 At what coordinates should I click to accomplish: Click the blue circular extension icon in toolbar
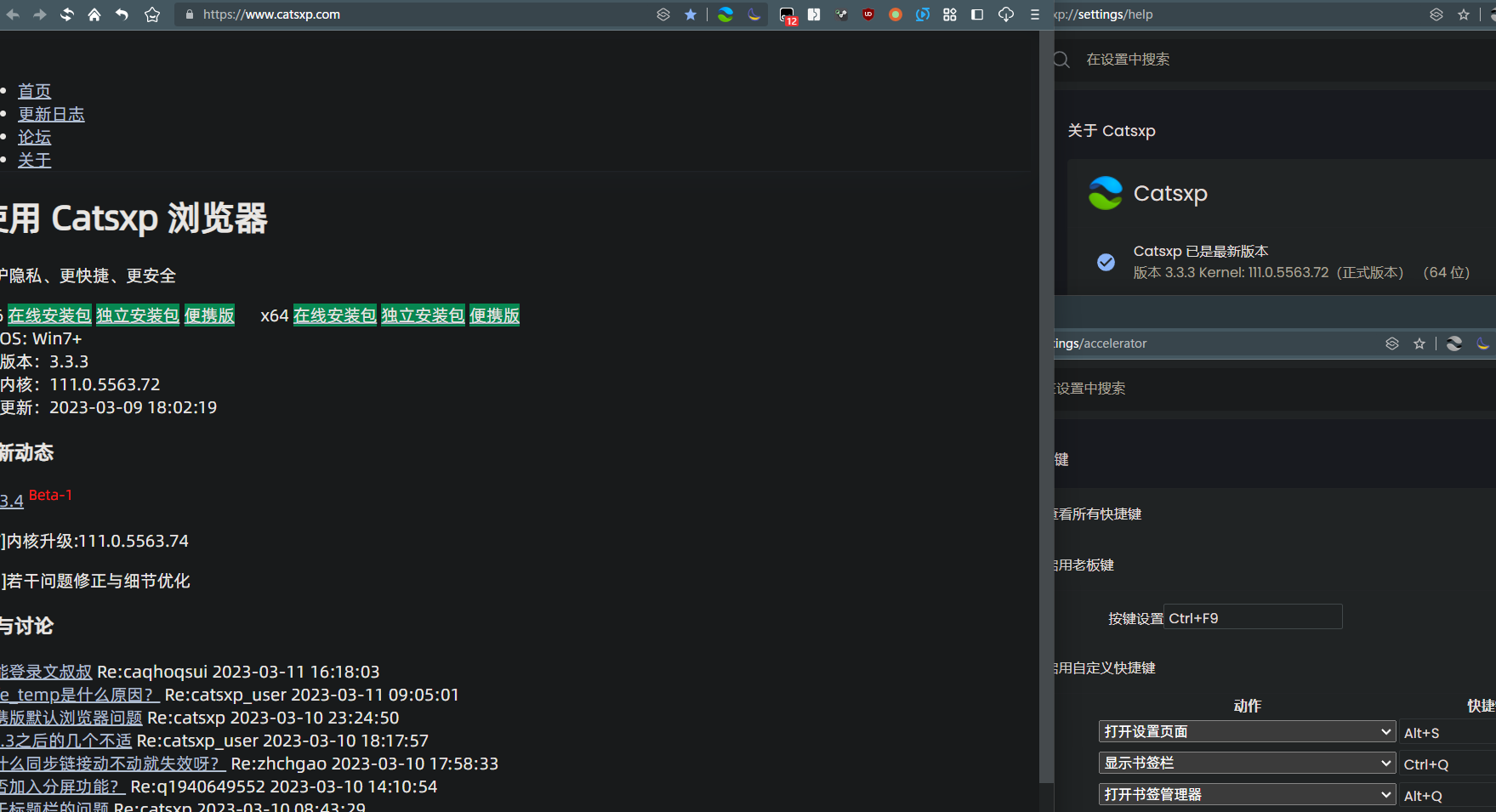[x=923, y=14]
